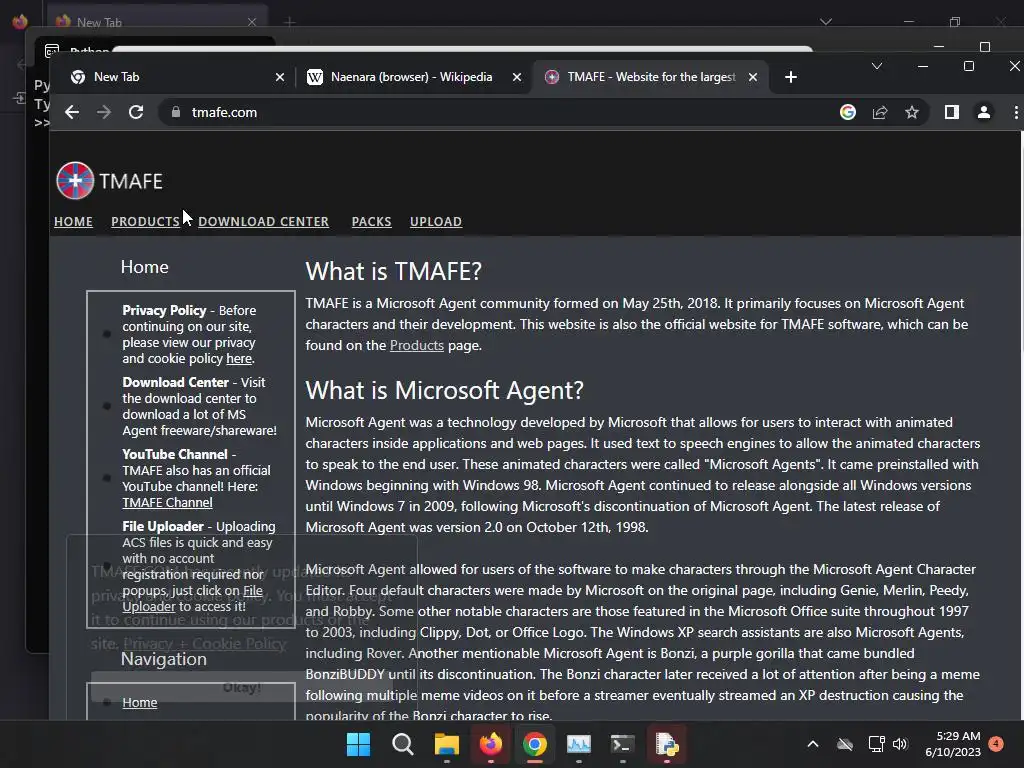Open the Chrome tab search dropdown
This screenshot has height=768, width=1024.
[876, 66]
